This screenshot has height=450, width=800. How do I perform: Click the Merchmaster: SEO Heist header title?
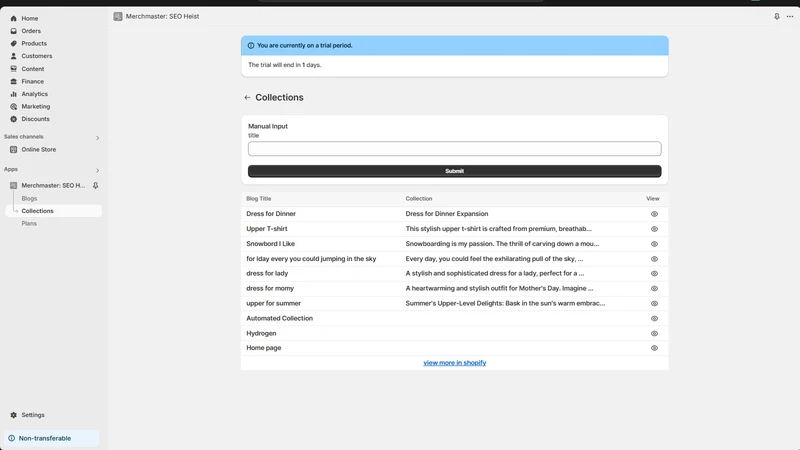163,16
